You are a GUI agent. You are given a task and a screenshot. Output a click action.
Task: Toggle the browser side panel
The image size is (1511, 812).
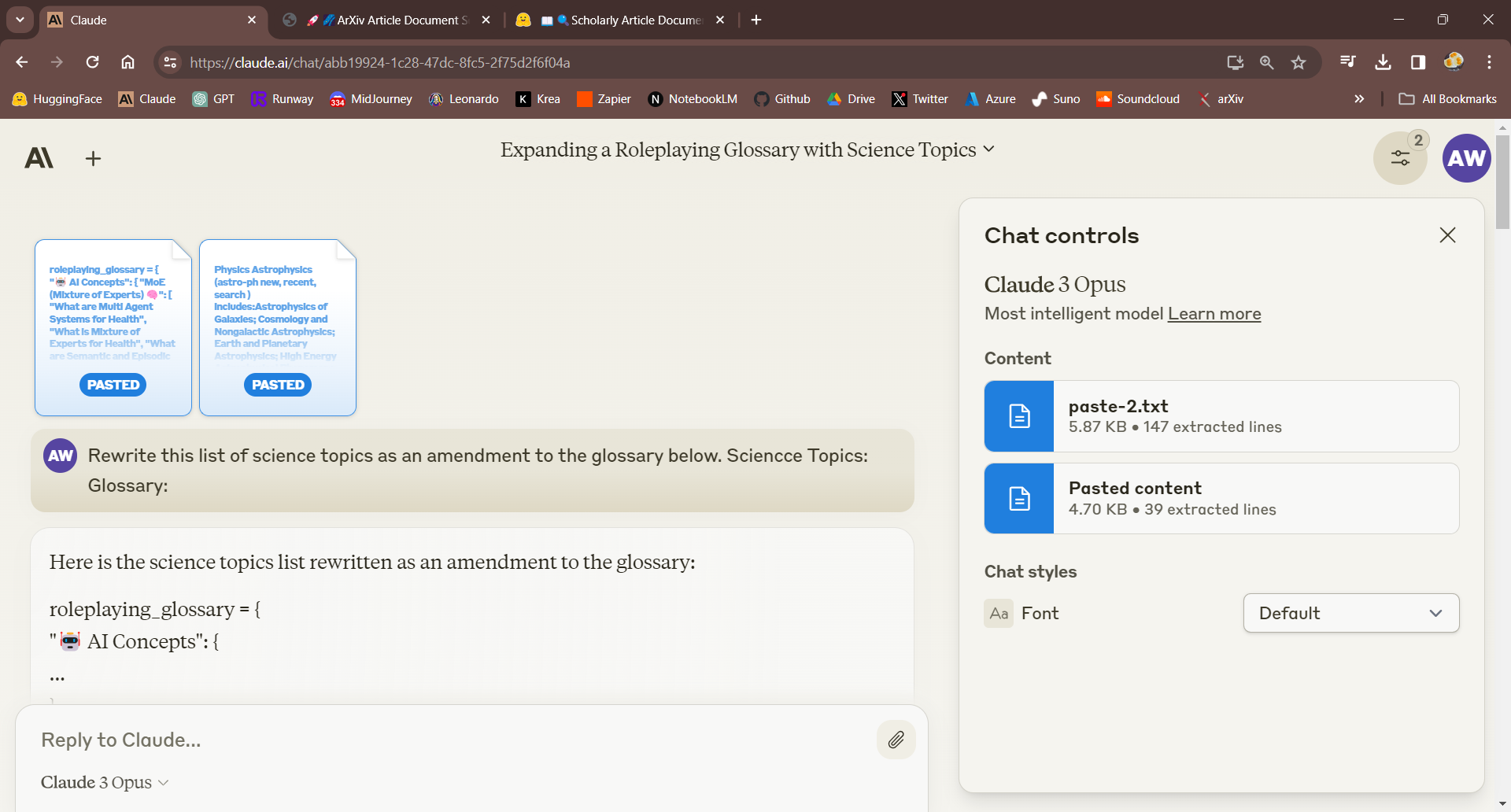[1418, 62]
